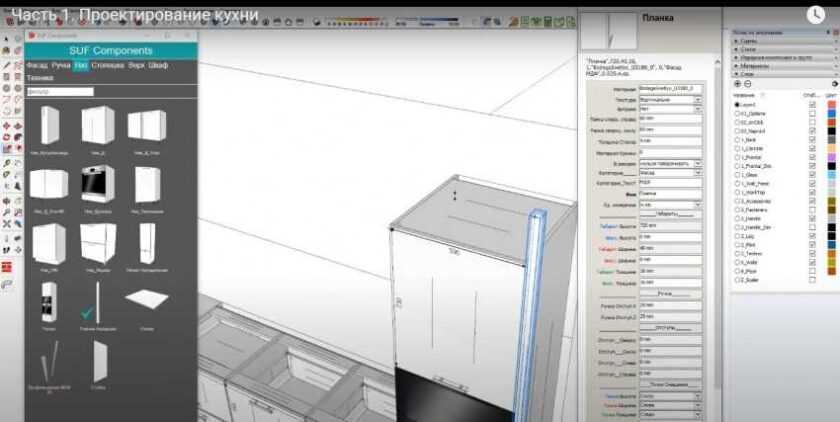Switch to the Фасад tab
840x422 pixels.
click(x=36, y=64)
